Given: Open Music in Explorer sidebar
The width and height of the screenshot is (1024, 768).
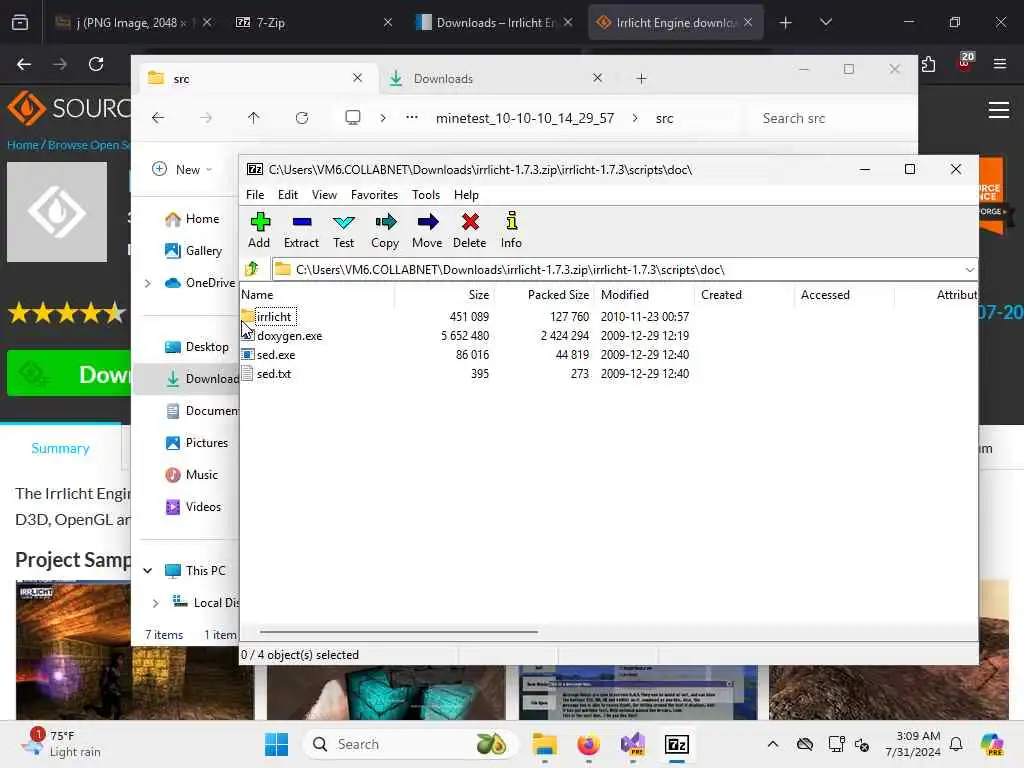Looking at the screenshot, I should click(x=191, y=475).
